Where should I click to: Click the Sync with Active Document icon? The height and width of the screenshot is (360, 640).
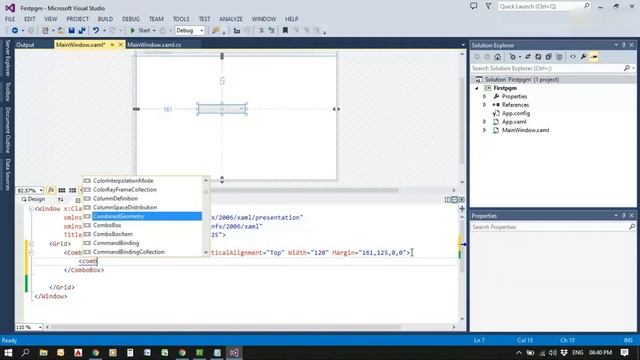pos(528,57)
